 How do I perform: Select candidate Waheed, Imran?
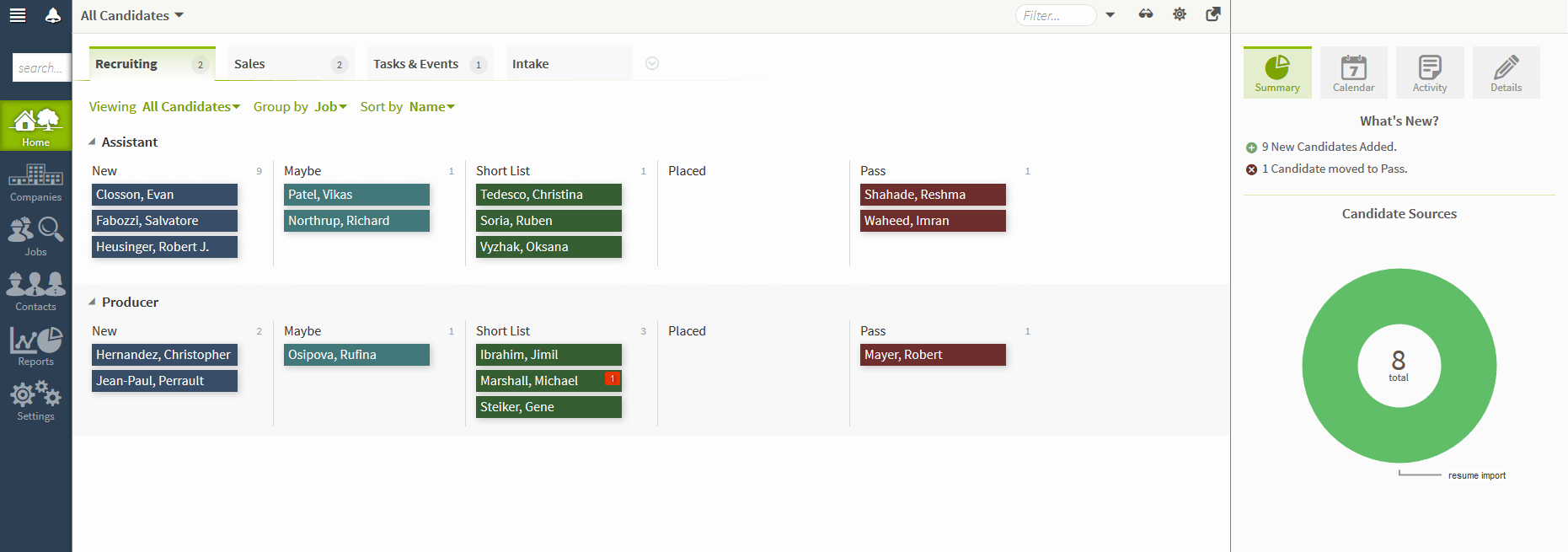(933, 221)
